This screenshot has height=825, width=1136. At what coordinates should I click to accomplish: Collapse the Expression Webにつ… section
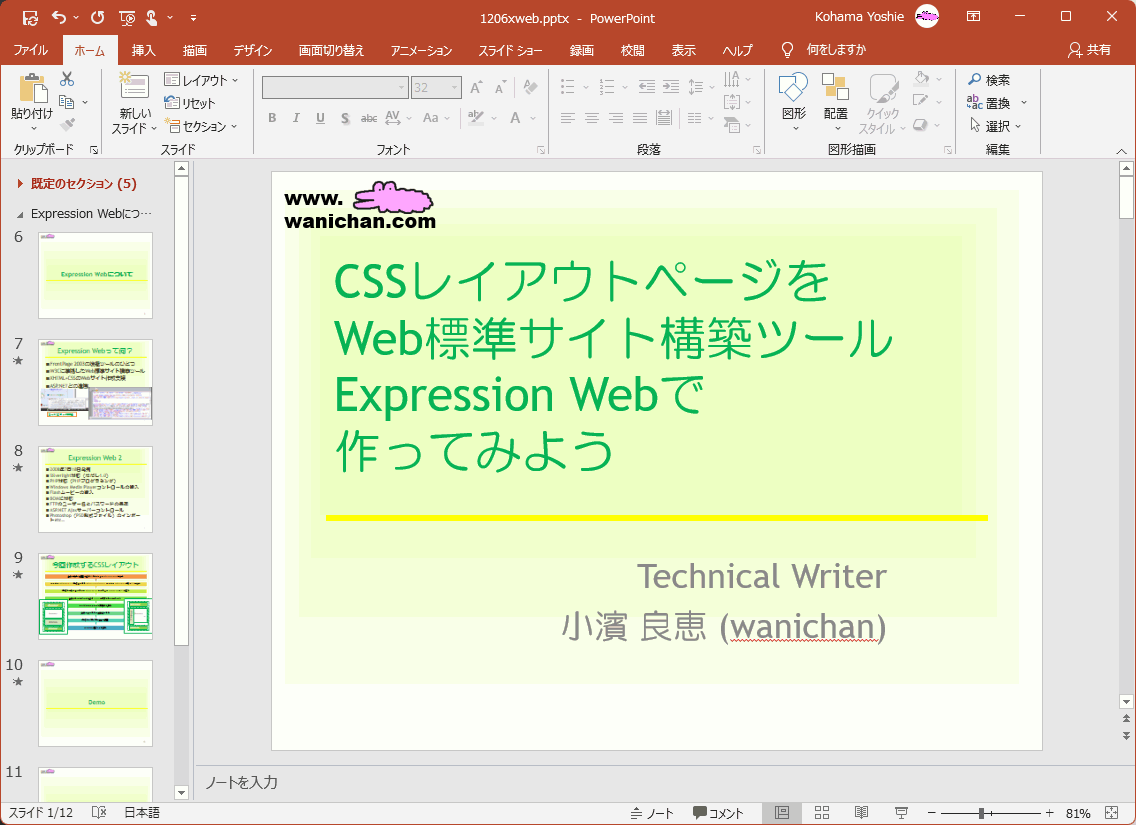click(20, 214)
